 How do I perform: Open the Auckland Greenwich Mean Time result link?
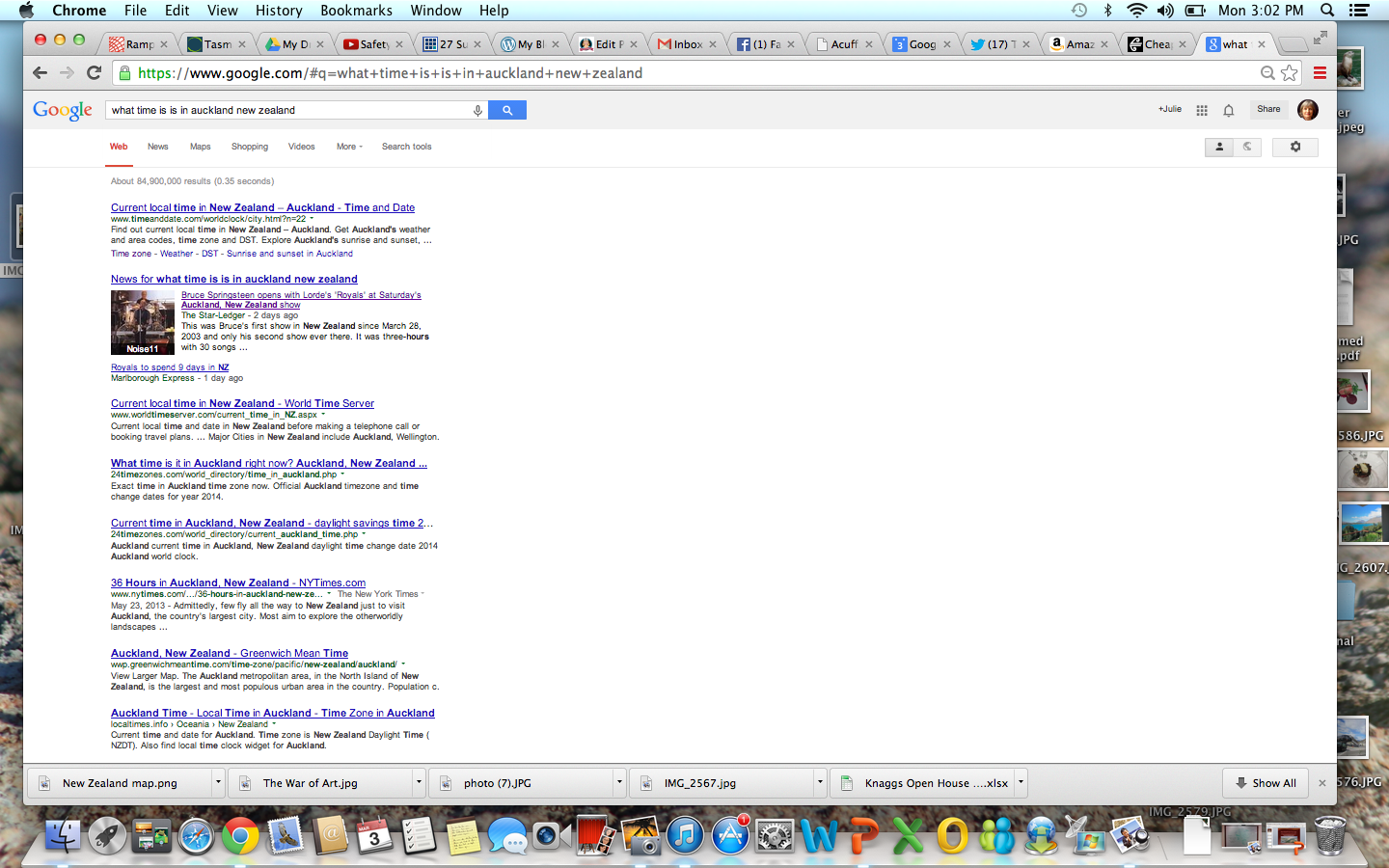click(x=230, y=653)
